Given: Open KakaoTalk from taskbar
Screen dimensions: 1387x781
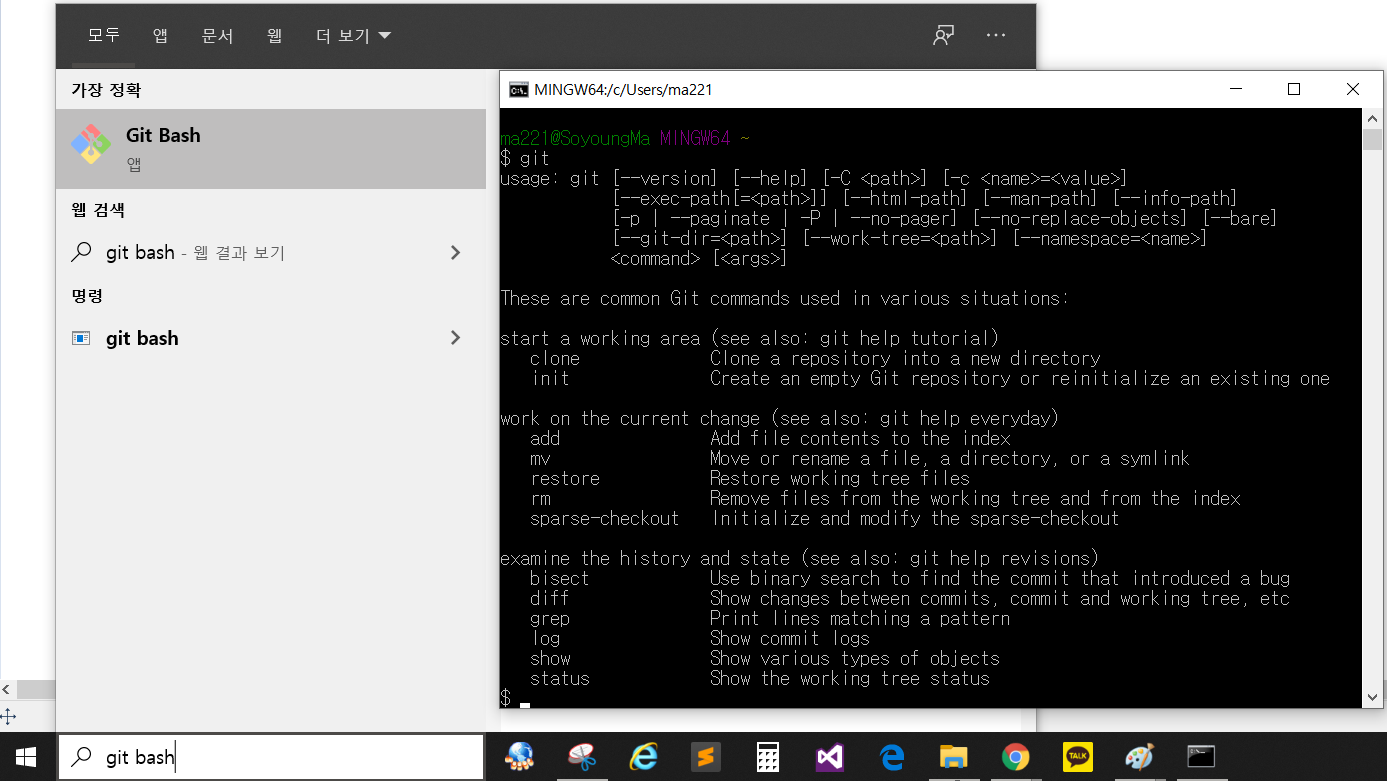Looking at the screenshot, I should 1078,757.
